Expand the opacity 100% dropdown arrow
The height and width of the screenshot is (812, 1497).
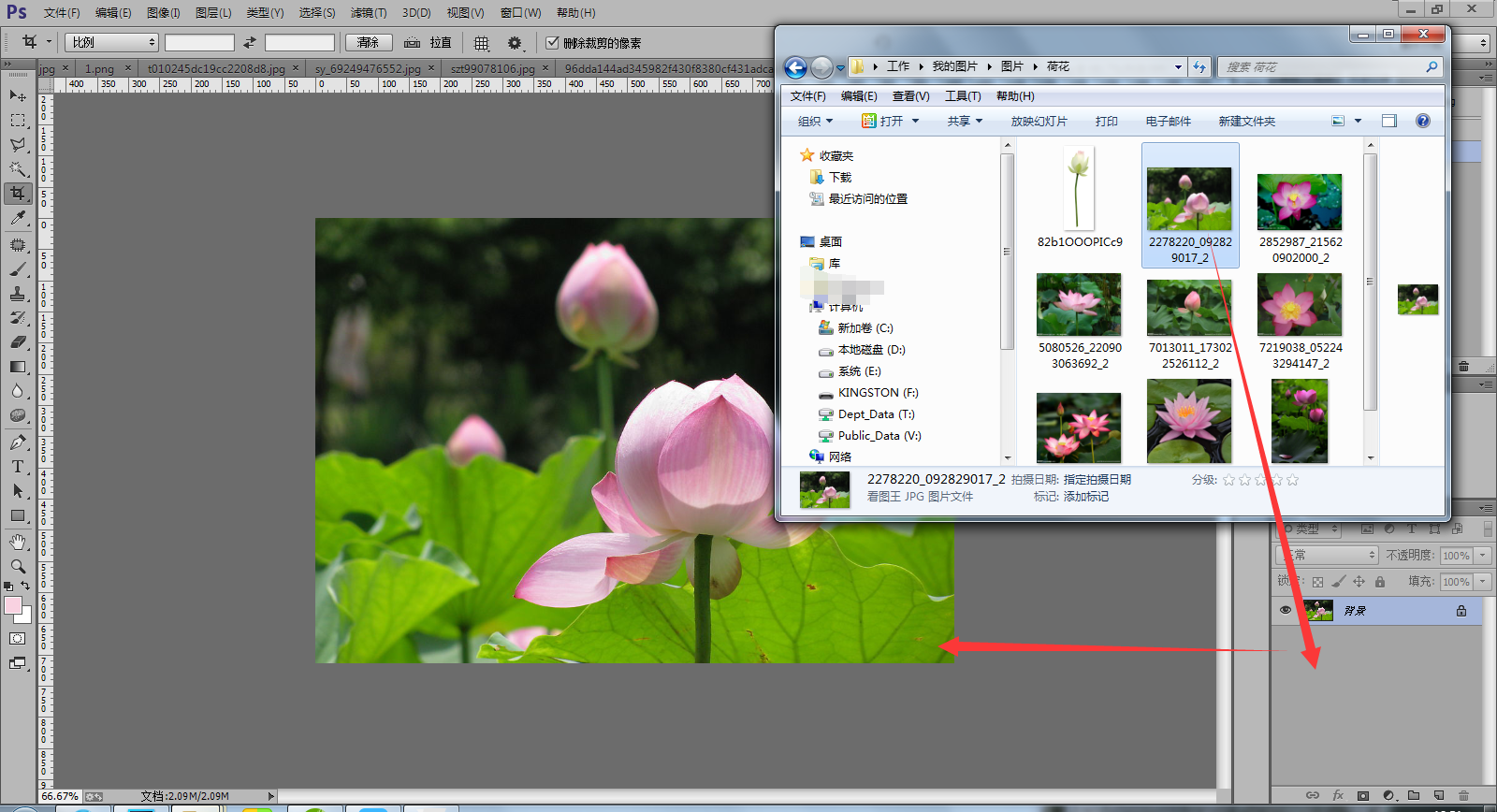pyautogui.click(x=1483, y=556)
